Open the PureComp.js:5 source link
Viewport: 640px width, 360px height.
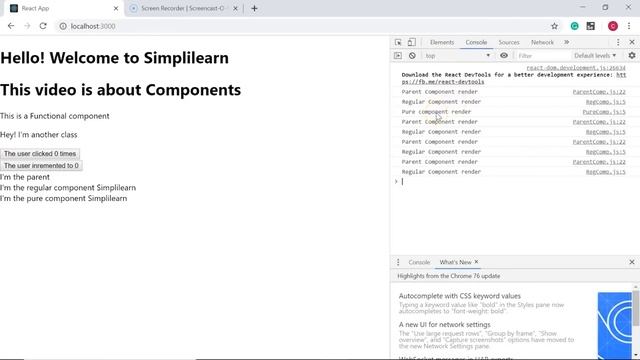604,112
